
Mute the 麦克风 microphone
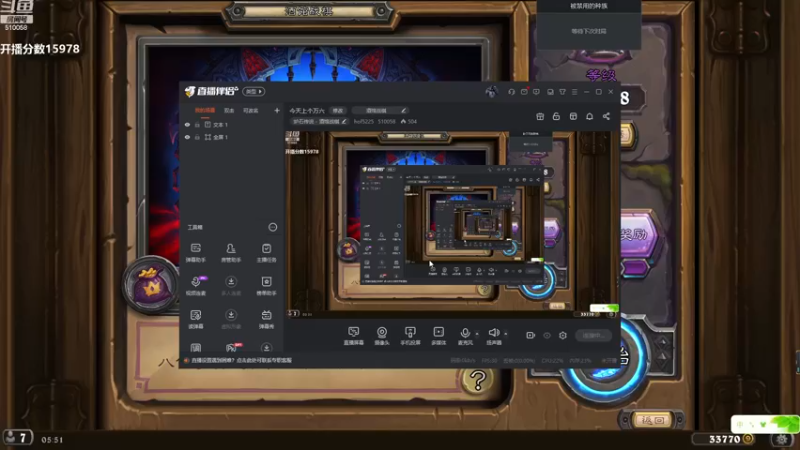(x=465, y=336)
